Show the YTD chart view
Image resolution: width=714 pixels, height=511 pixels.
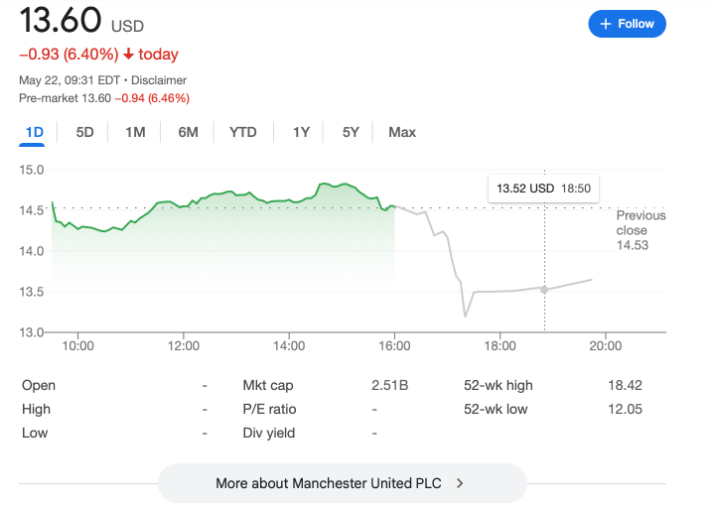(243, 132)
